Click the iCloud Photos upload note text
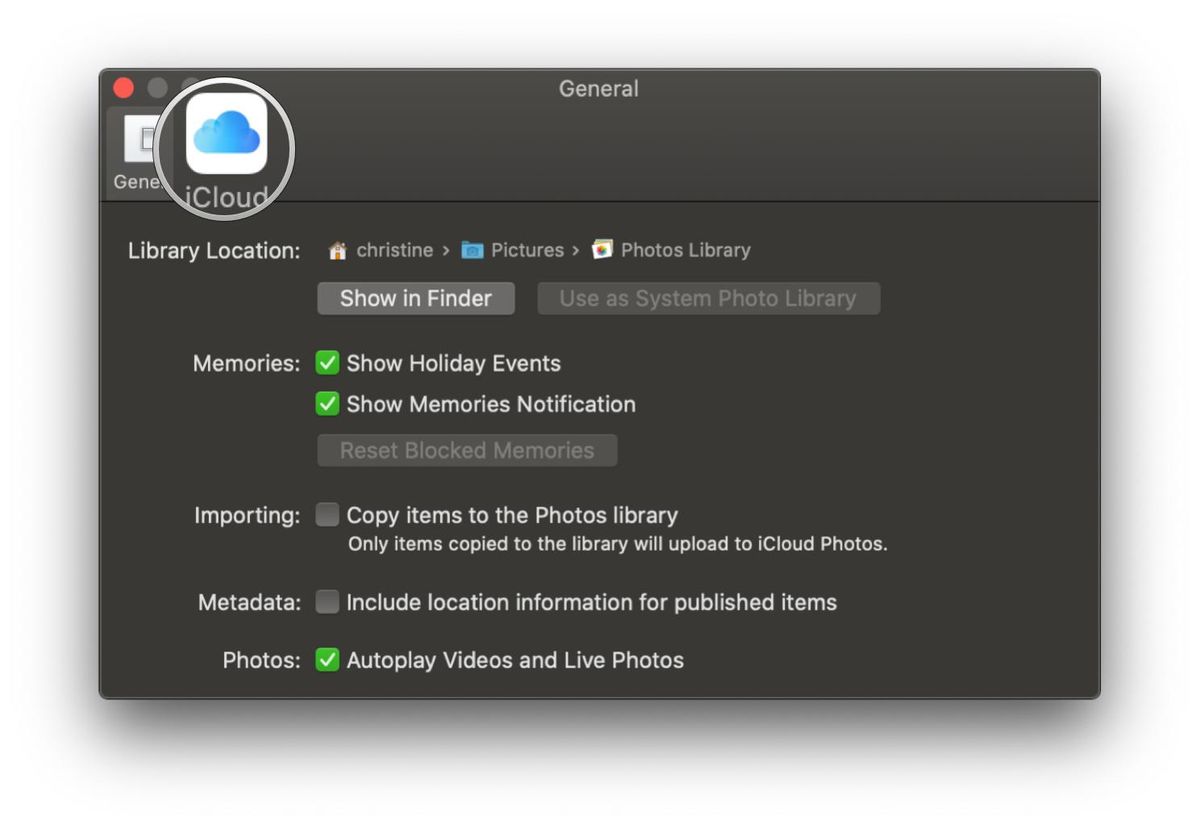 point(617,545)
